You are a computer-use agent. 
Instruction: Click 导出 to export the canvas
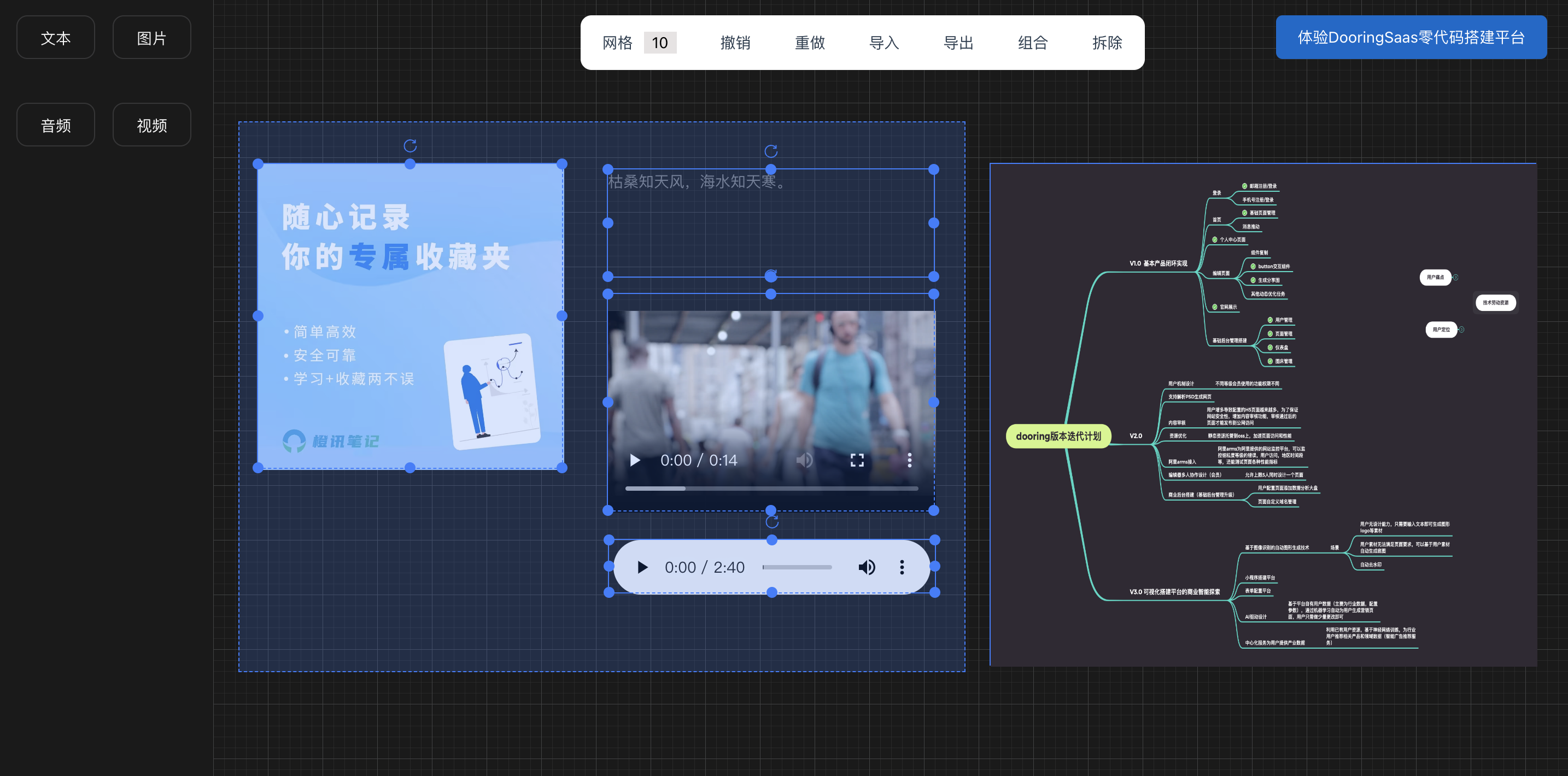pyautogui.click(x=958, y=43)
